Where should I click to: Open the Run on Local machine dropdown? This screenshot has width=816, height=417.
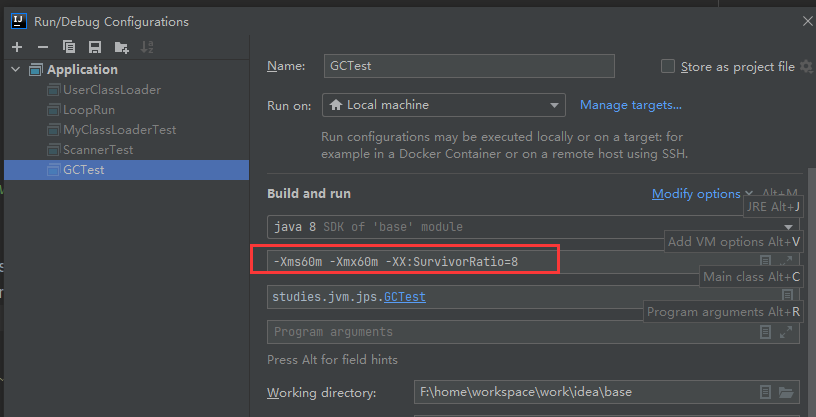[x=556, y=105]
